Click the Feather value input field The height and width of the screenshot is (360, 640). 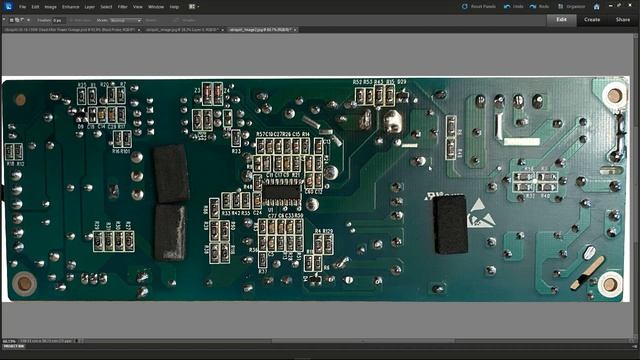(58, 20)
